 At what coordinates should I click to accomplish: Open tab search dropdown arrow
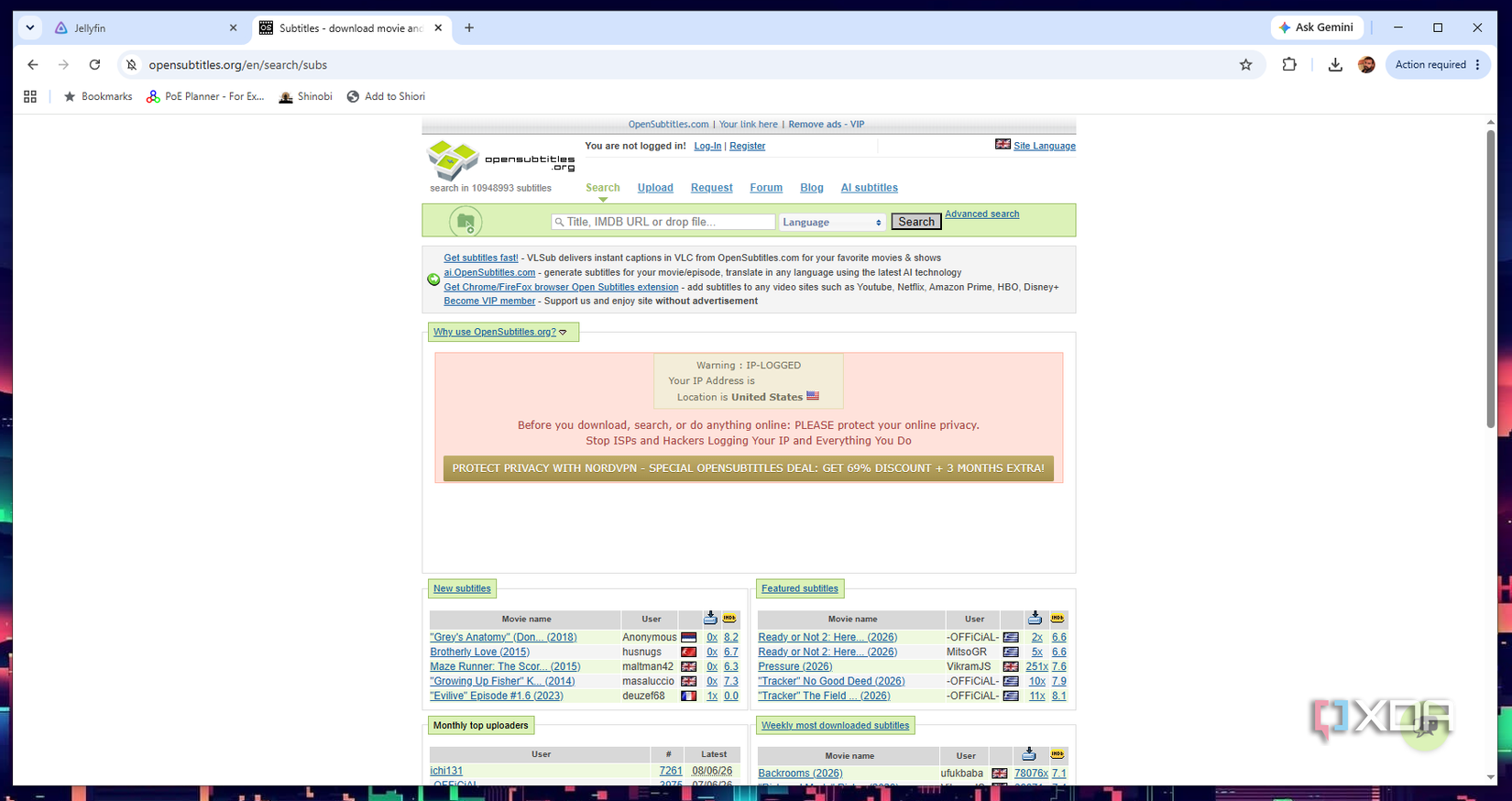click(30, 28)
